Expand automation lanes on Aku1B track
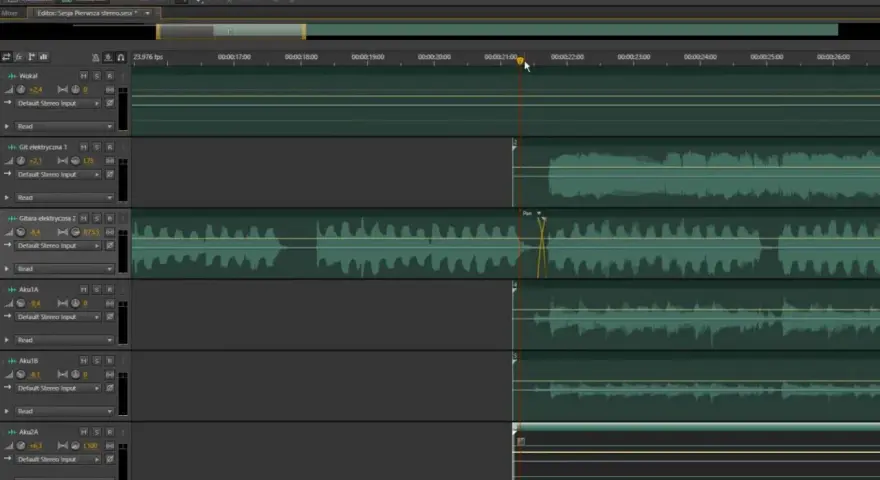This screenshot has width=880, height=480. click(7, 412)
